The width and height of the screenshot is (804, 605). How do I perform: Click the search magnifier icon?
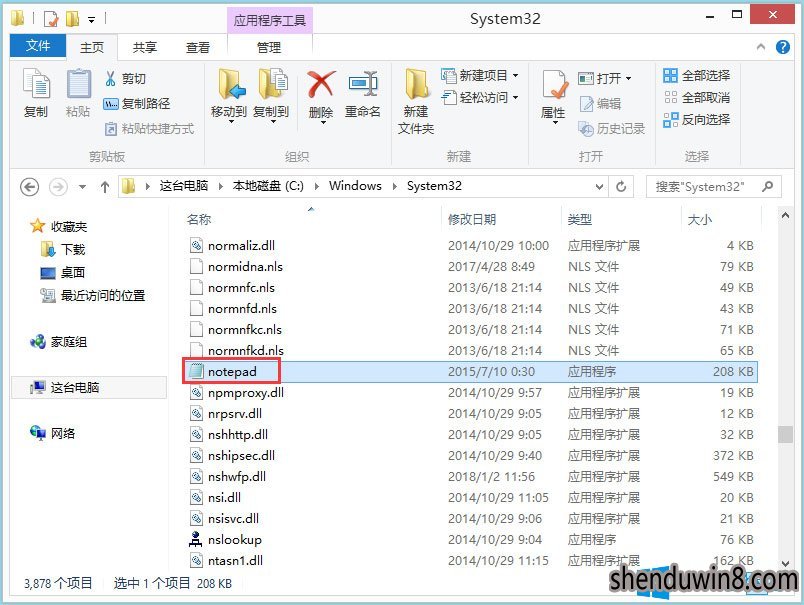(x=768, y=186)
